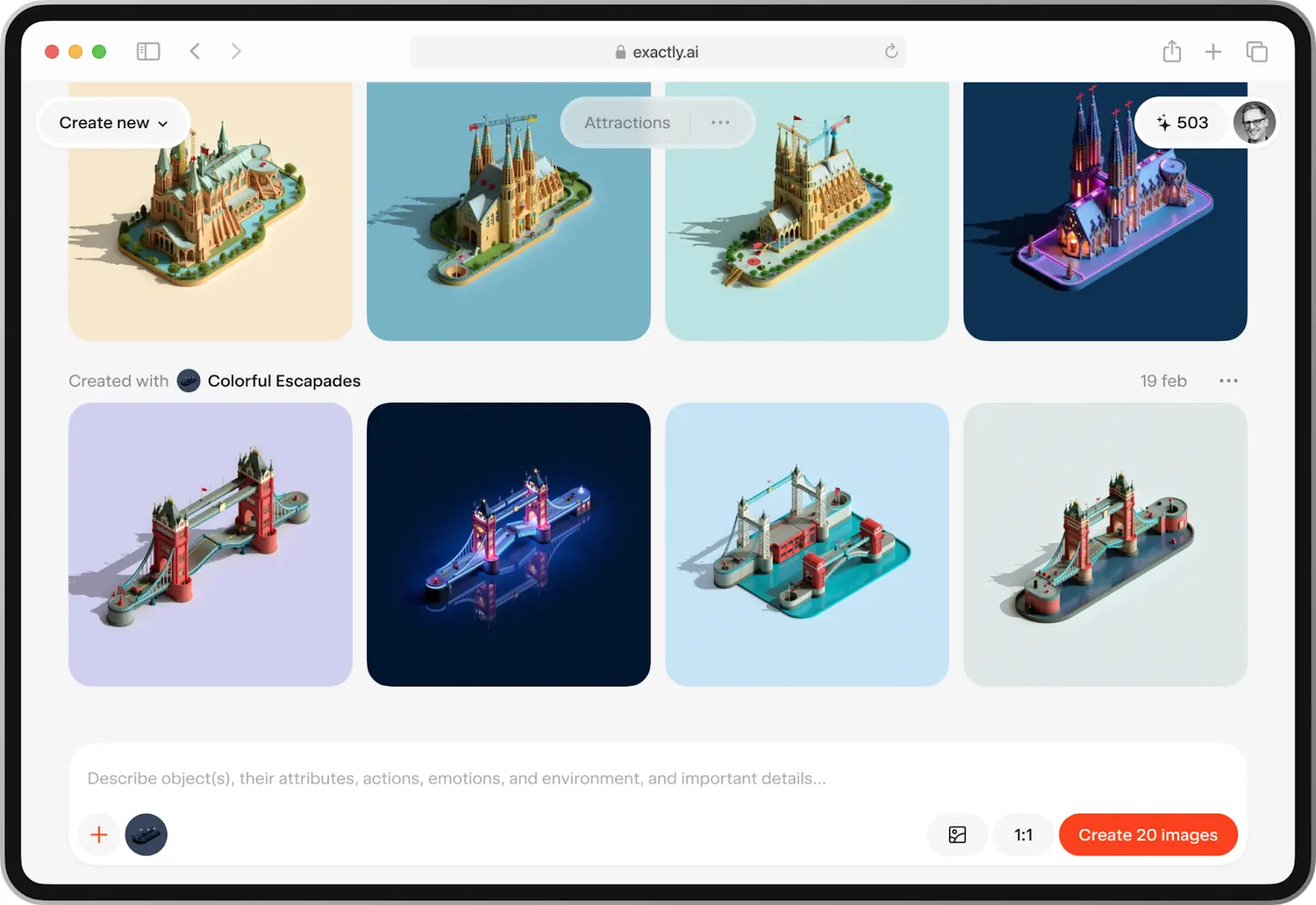Open the cathedral image on teal-blue background
This screenshot has width=1316, height=905.
[x=509, y=211]
